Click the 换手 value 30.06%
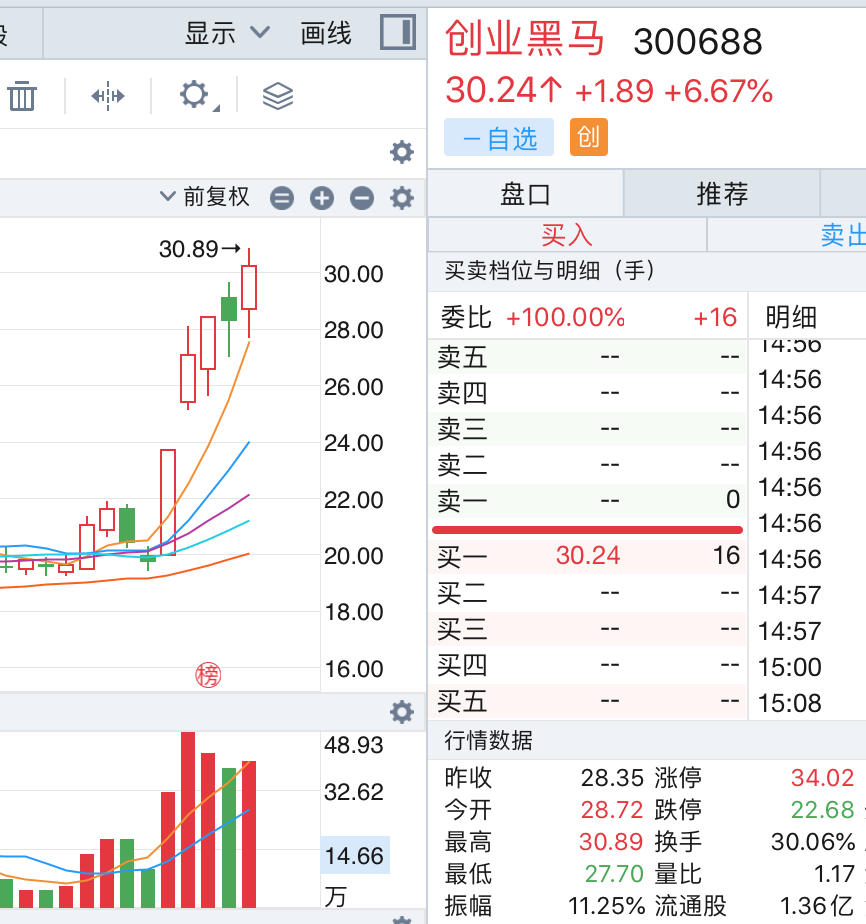 pyautogui.click(x=814, y=842)
